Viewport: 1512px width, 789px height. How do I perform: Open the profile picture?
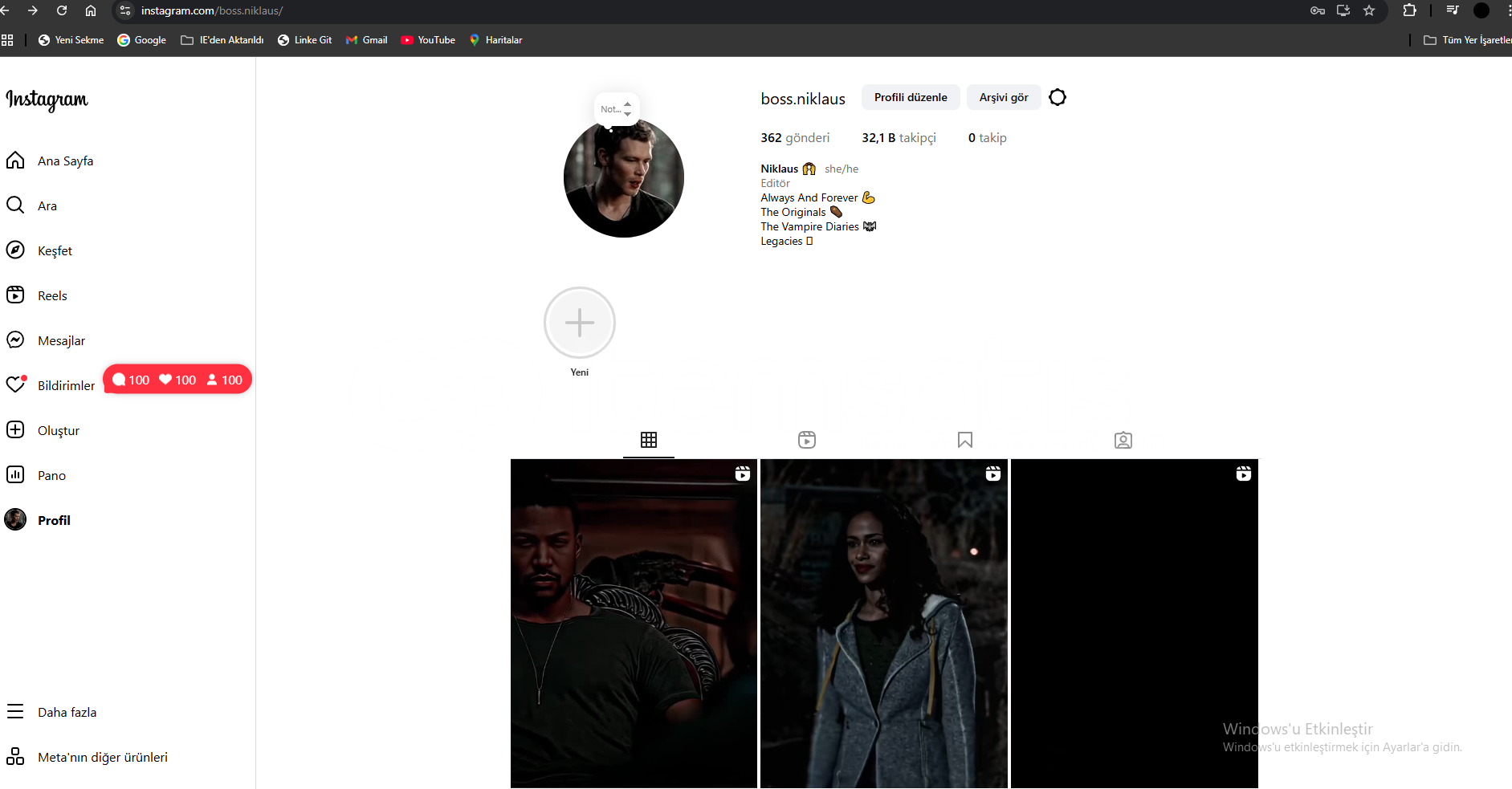(x=624, y=177)
